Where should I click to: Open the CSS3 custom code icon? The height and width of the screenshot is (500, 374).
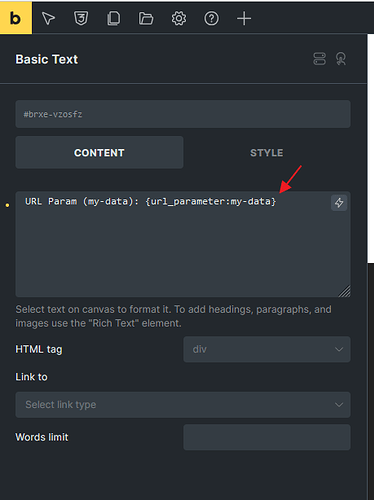81,18
